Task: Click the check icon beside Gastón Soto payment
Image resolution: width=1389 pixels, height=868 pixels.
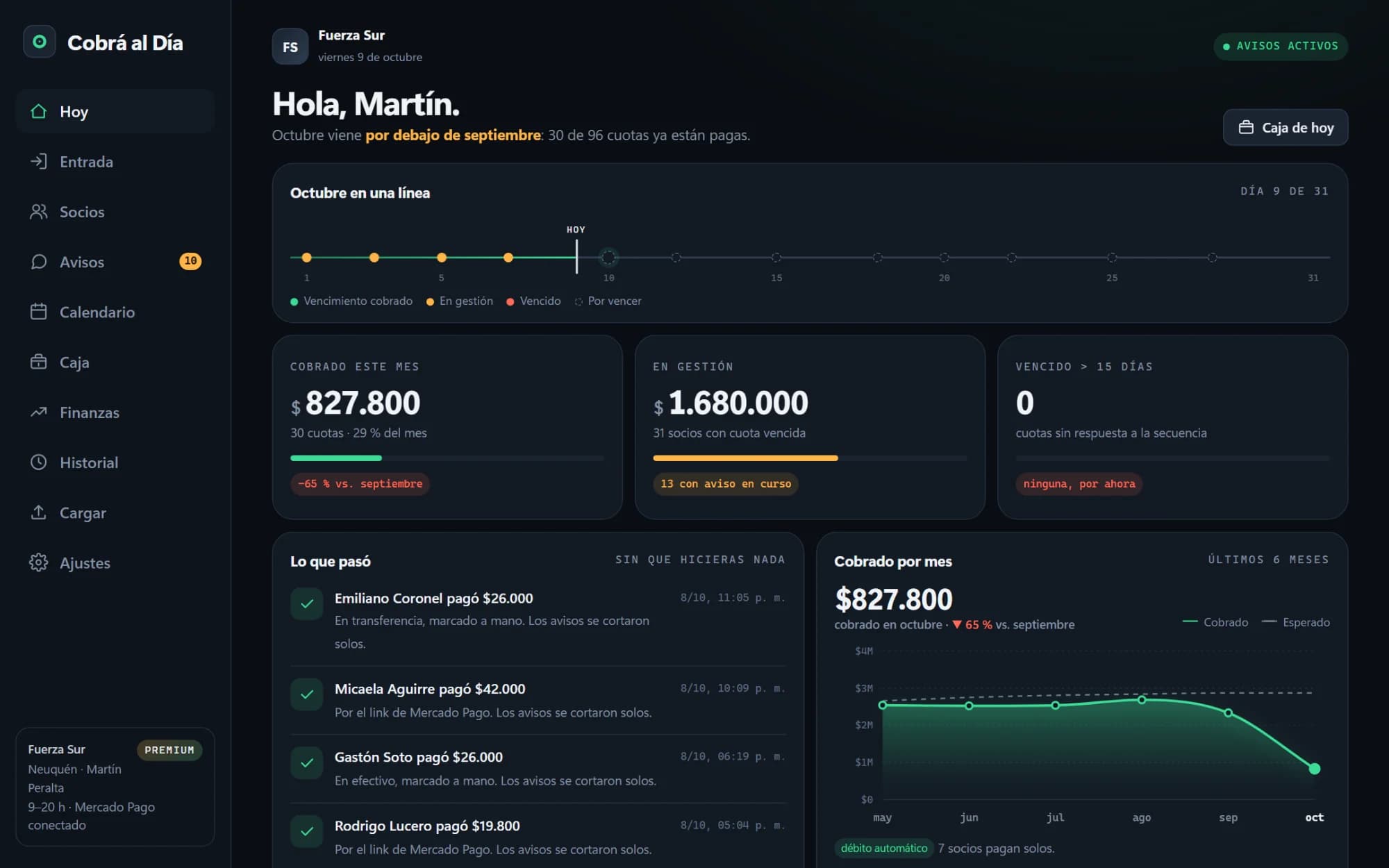Action: pos(307,763)
